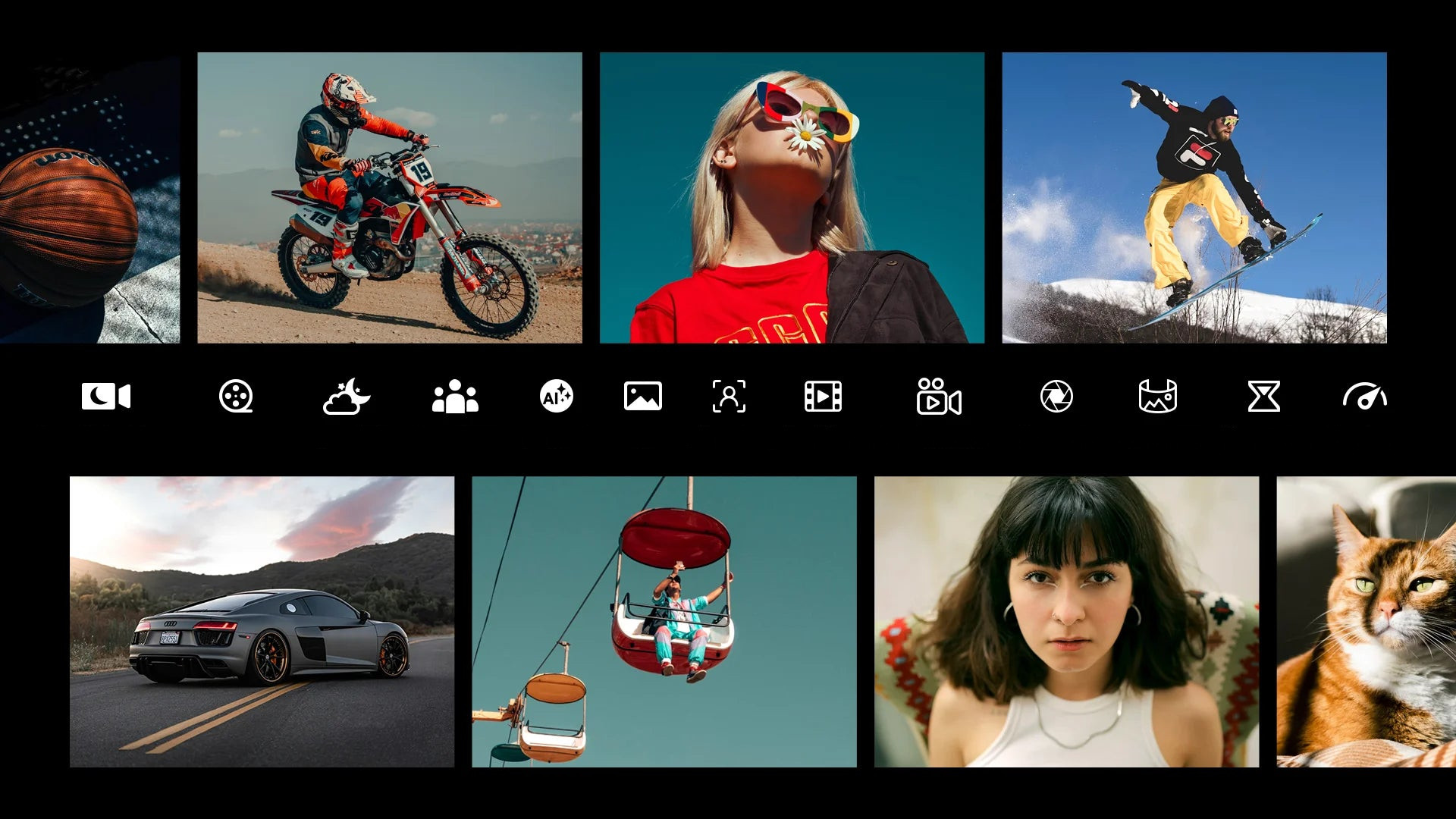Select the group portrait people icon
The image size is (1456, 819).
[455, 397]
